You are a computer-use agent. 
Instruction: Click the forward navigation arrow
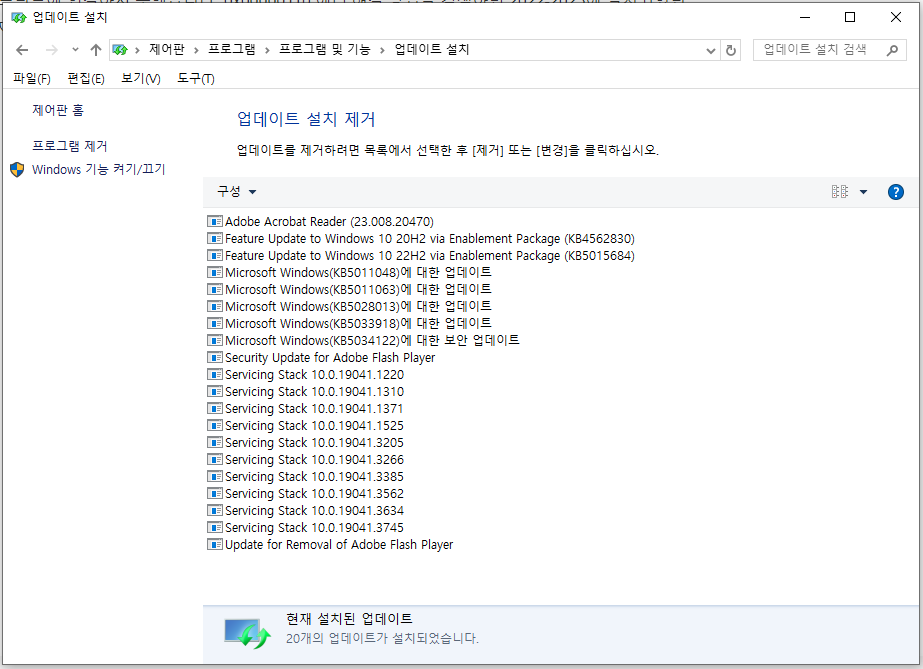51,49
